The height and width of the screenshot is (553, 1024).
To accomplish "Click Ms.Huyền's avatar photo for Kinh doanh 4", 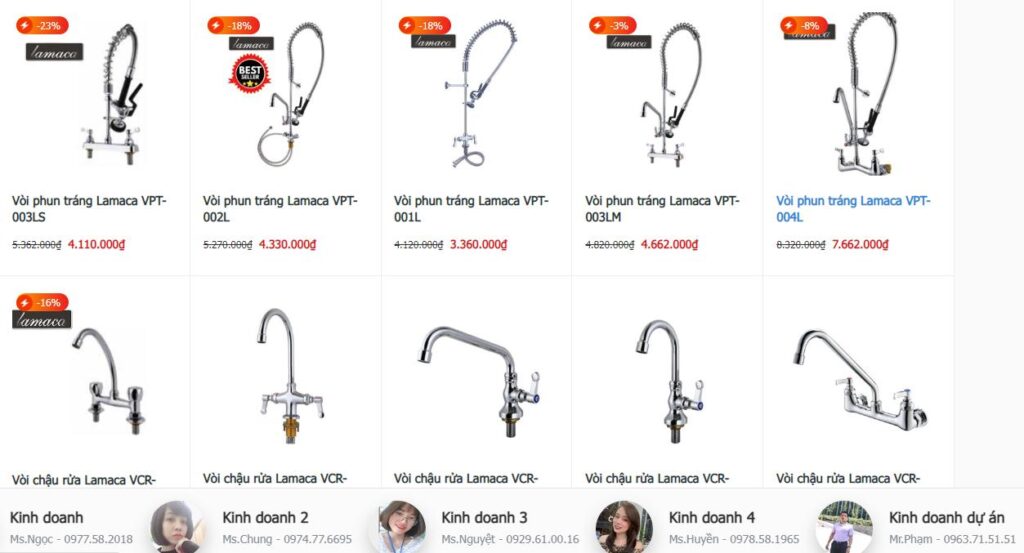I will pyautogui.click(x=622, y=527).
